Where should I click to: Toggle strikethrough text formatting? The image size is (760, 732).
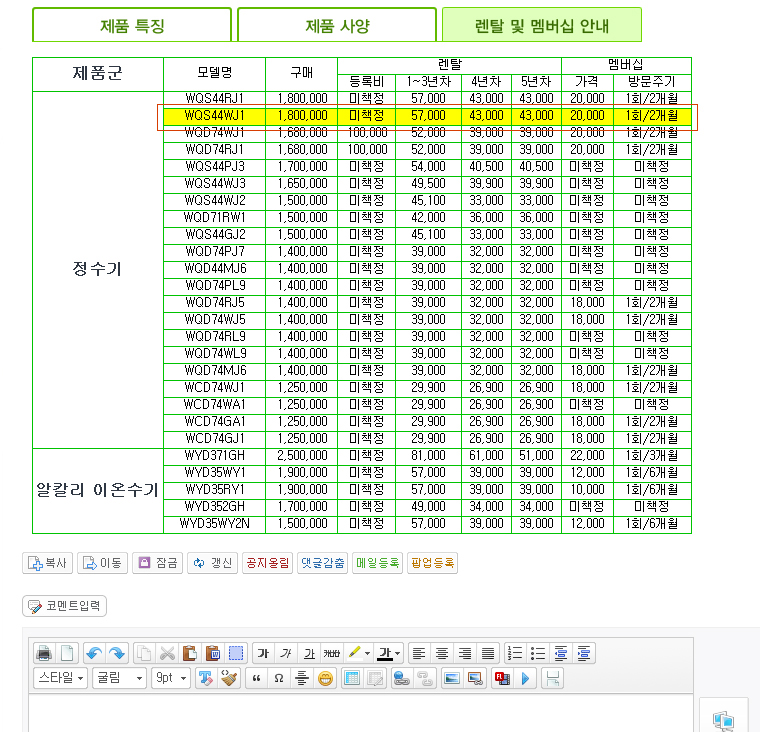point(332,653)
